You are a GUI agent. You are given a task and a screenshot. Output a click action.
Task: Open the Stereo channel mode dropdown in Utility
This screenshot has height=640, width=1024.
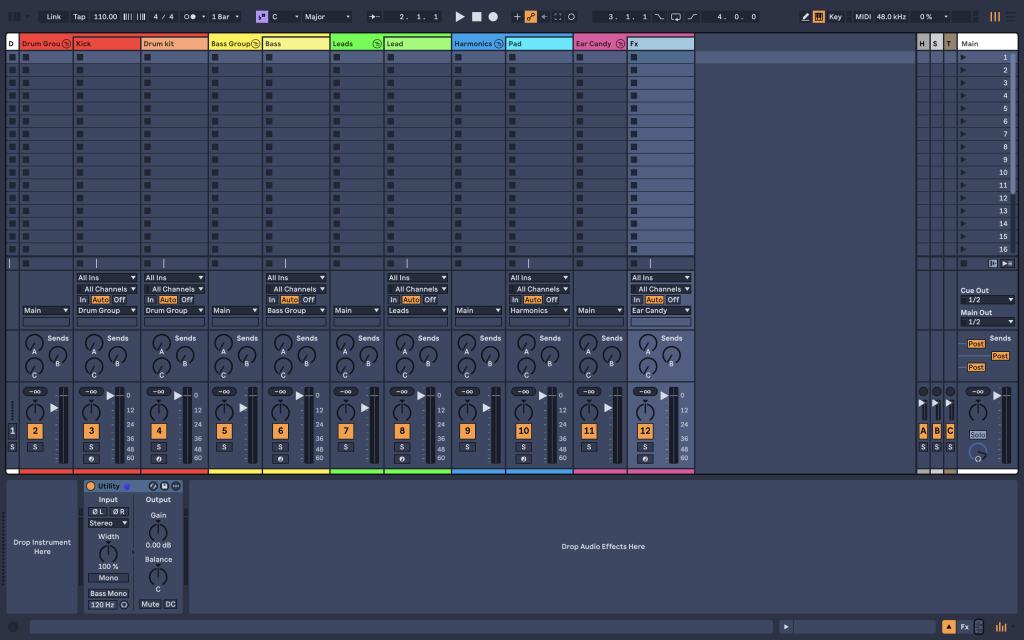click(108, 523)
